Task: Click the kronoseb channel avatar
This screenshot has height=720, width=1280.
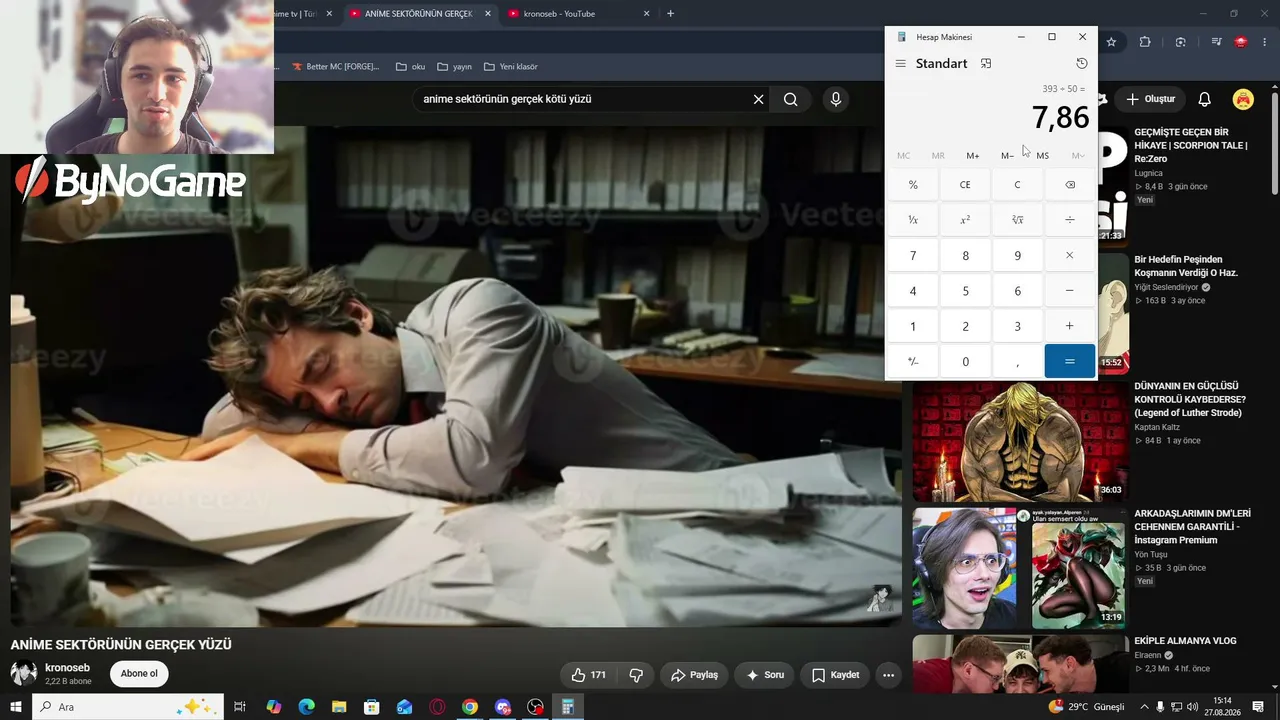Action: click(x=24, y=673)
